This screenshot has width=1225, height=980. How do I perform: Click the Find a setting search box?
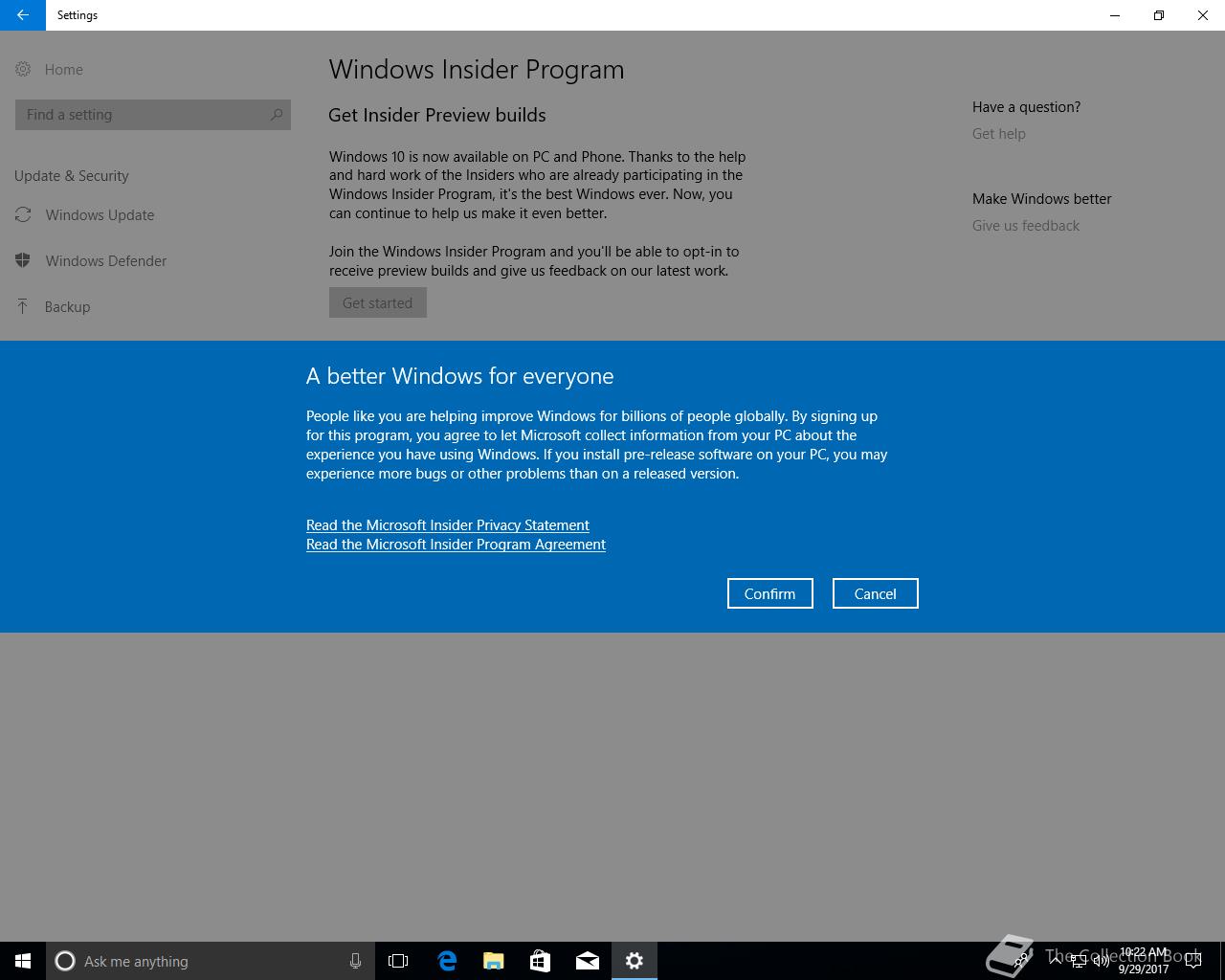point(153,115)
